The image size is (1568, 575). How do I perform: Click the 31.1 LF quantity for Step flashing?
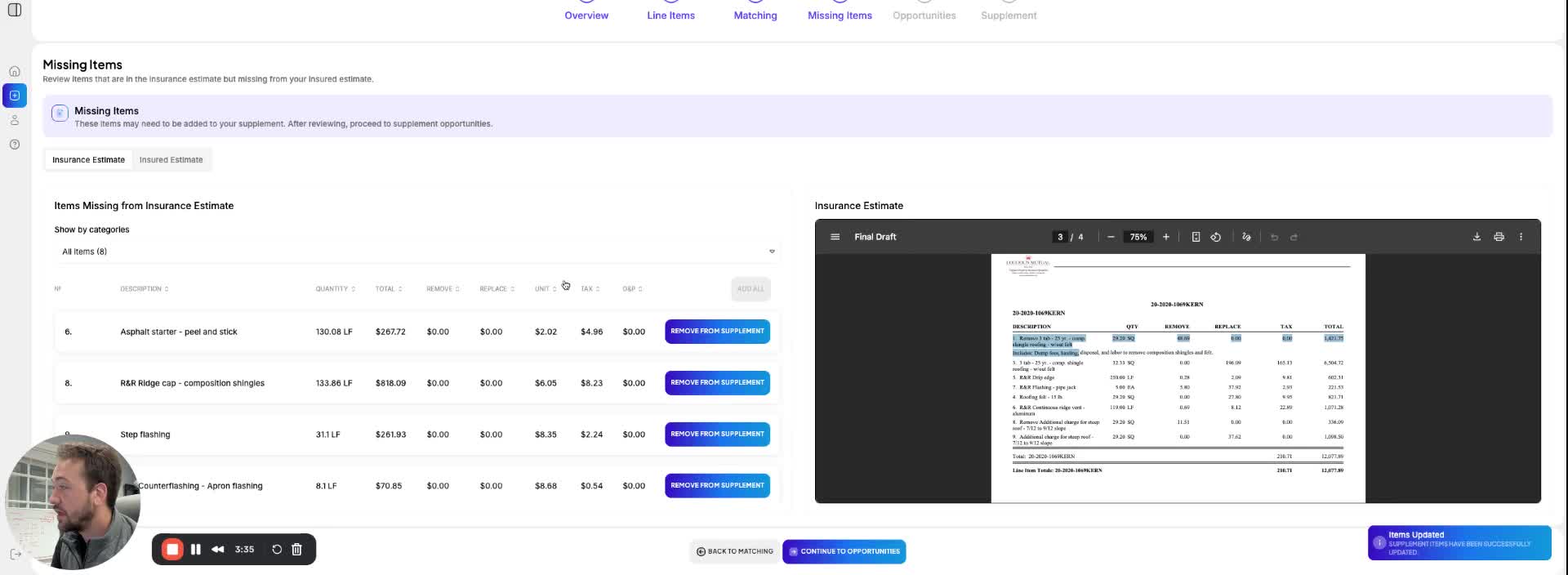tap(327, 435)
